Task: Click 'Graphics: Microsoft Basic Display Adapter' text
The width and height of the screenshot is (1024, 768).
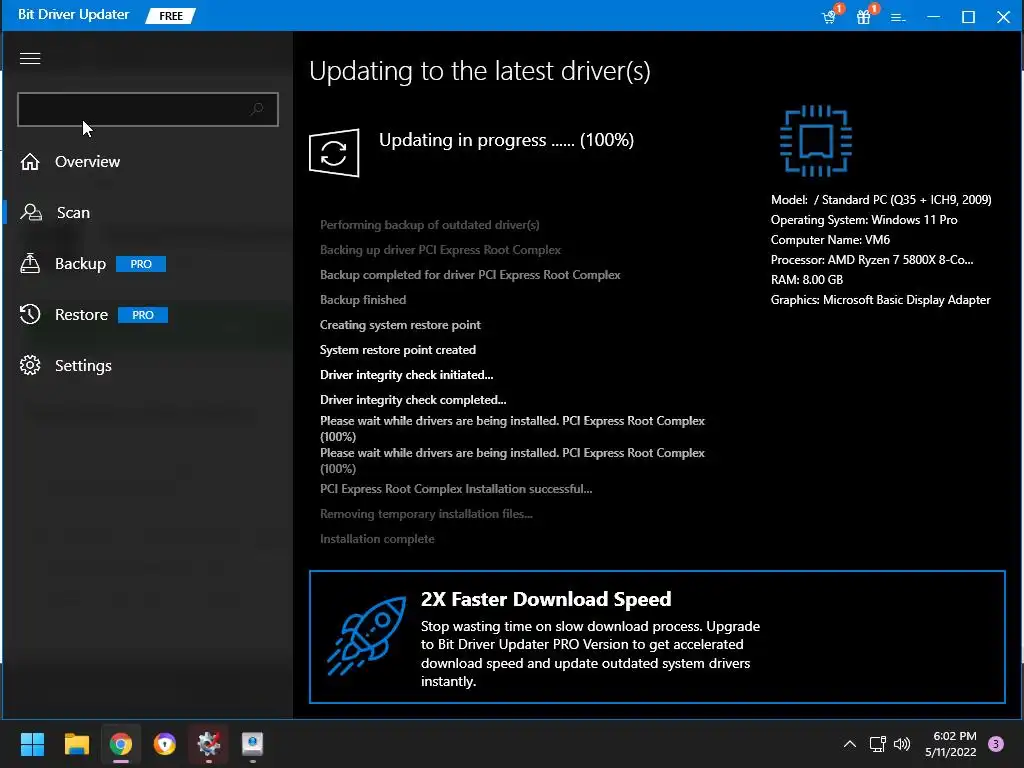Action: tap(880, 300)
